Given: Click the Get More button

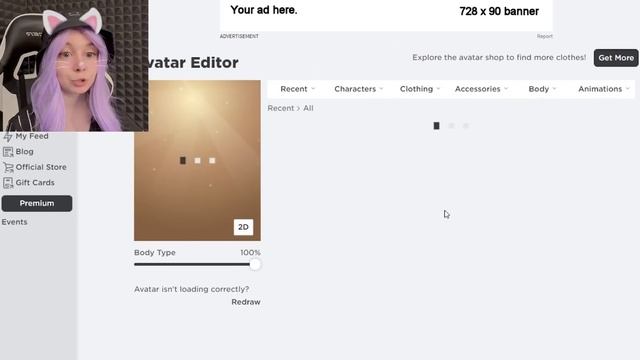Looking at the screenshot, I should pyautogui.click(x=616, y=58).
